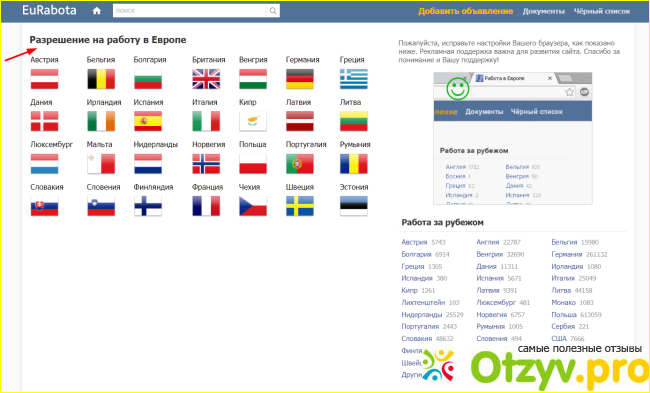Pick the Greece flag icon
Image resolution: width=650 pixels, height=393 pixels.
click(354, 79)
